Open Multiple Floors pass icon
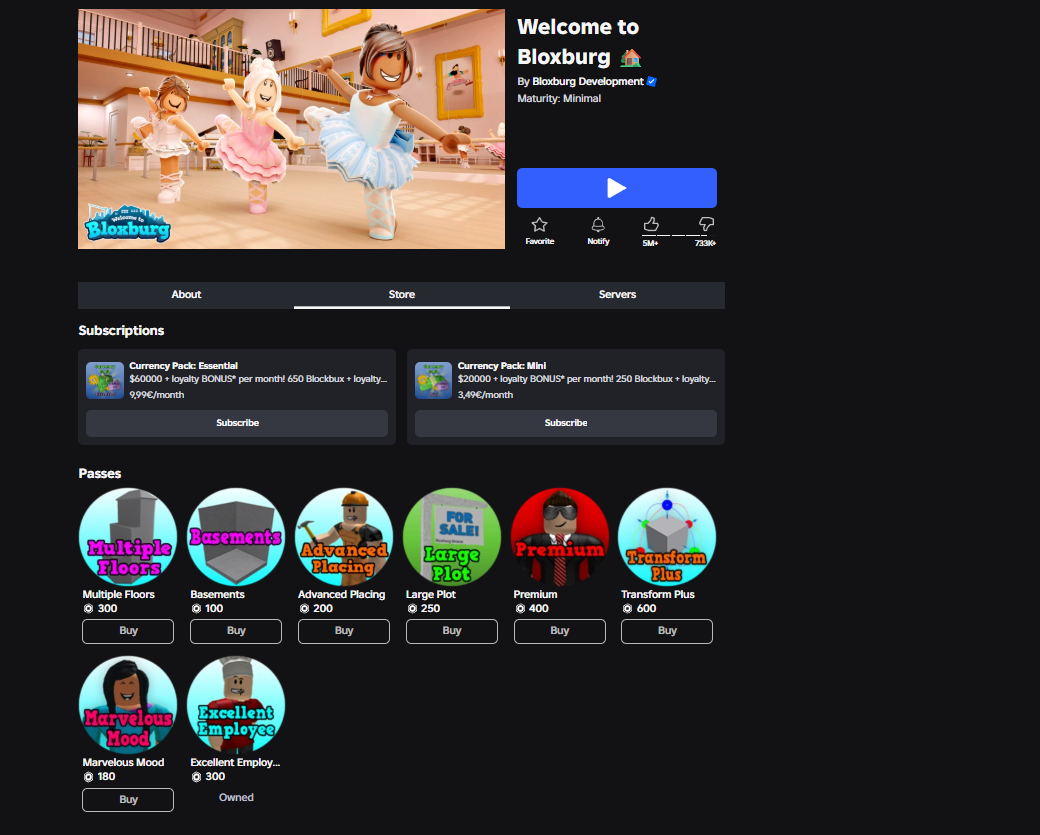Viewport: 1040px width, 835px height. pyautogui.click(x=128, y=537)
